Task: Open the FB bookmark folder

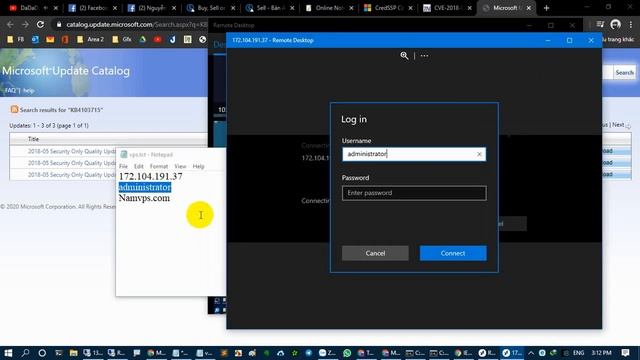Action: click(16, 39)
